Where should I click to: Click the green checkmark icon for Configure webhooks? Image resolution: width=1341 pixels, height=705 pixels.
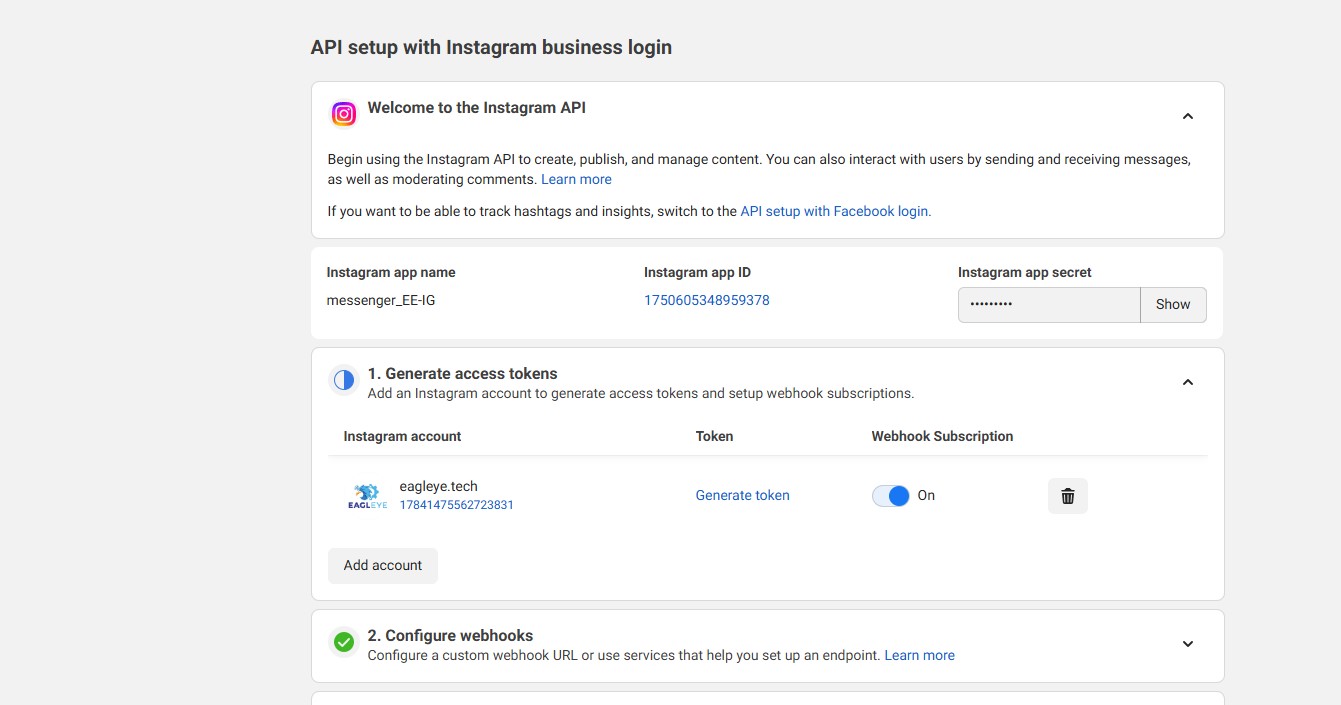click(344, 642)
